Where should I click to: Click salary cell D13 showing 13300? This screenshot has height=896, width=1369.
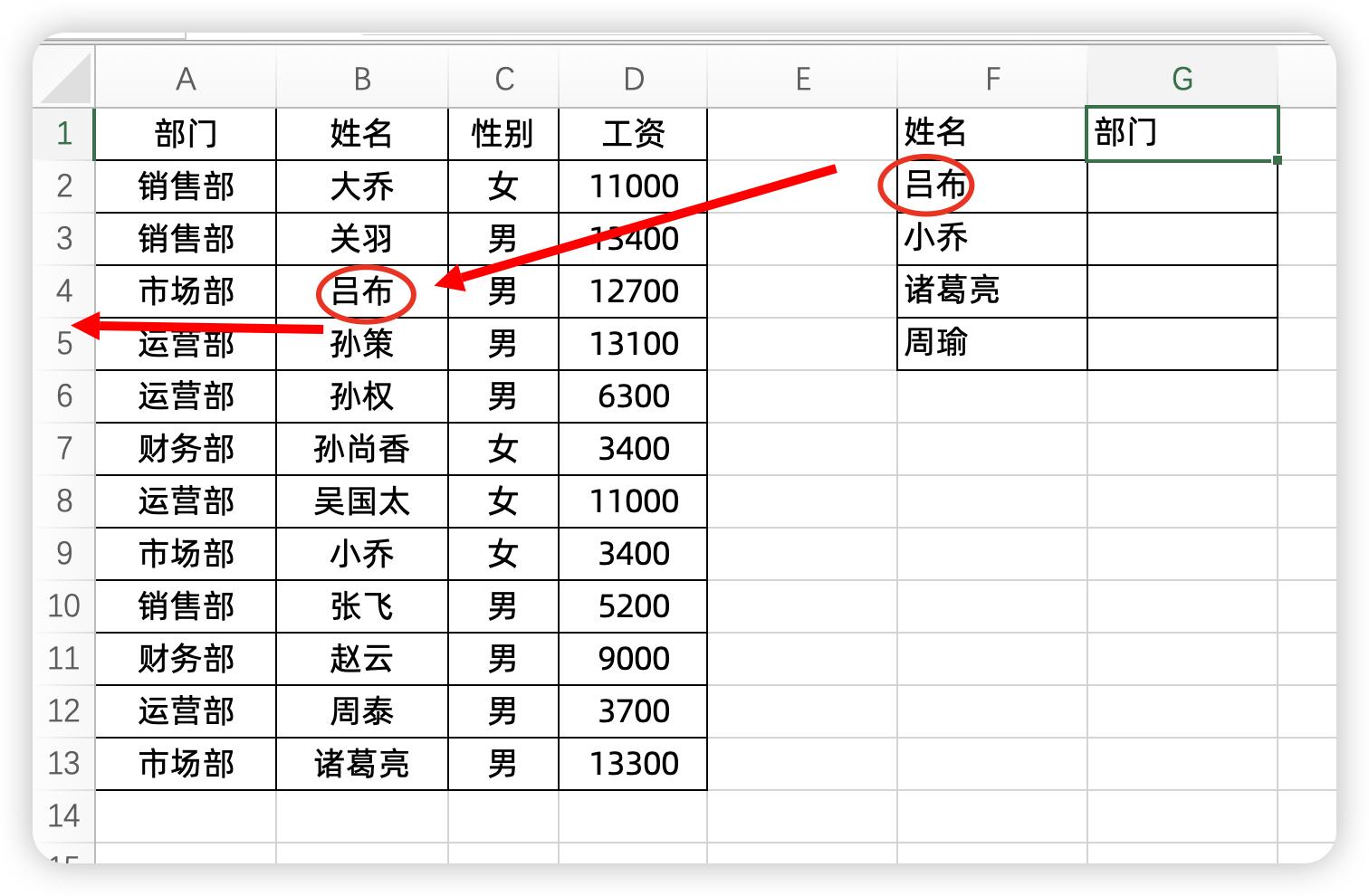[x=633, y=764]
